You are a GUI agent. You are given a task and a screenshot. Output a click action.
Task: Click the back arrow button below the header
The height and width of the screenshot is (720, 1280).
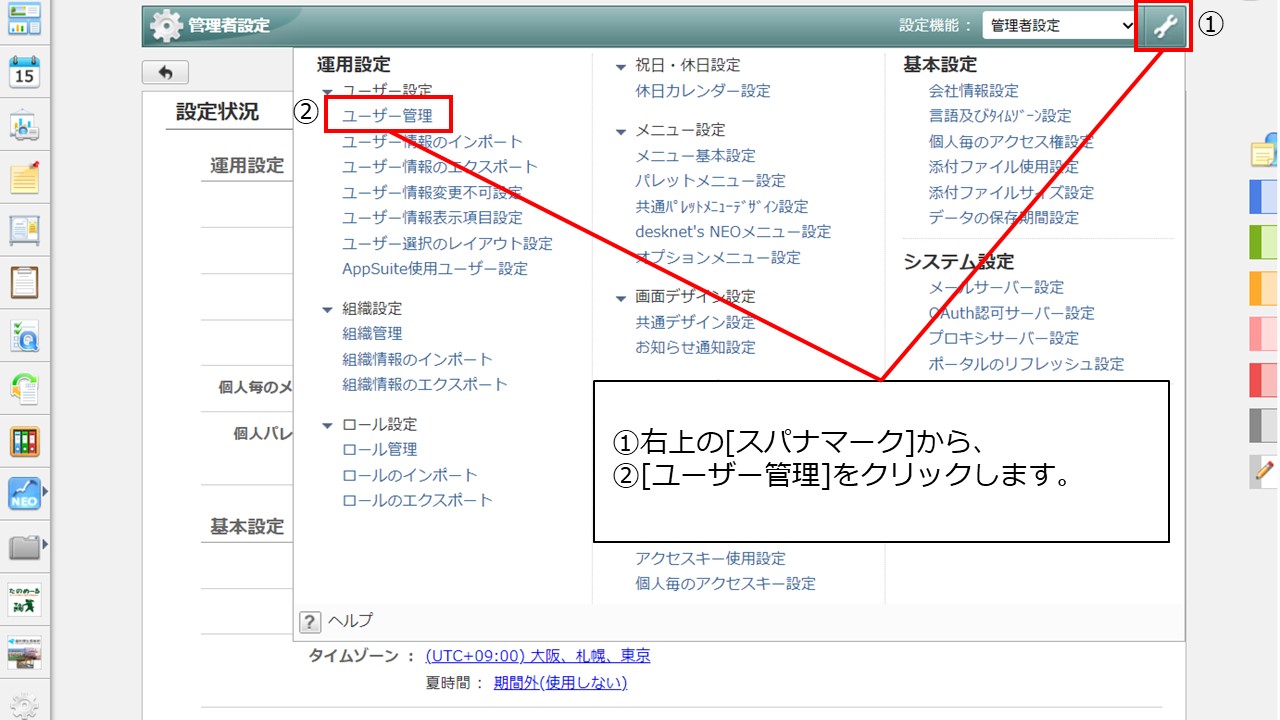pyautogui.click(x=165, y=71)
